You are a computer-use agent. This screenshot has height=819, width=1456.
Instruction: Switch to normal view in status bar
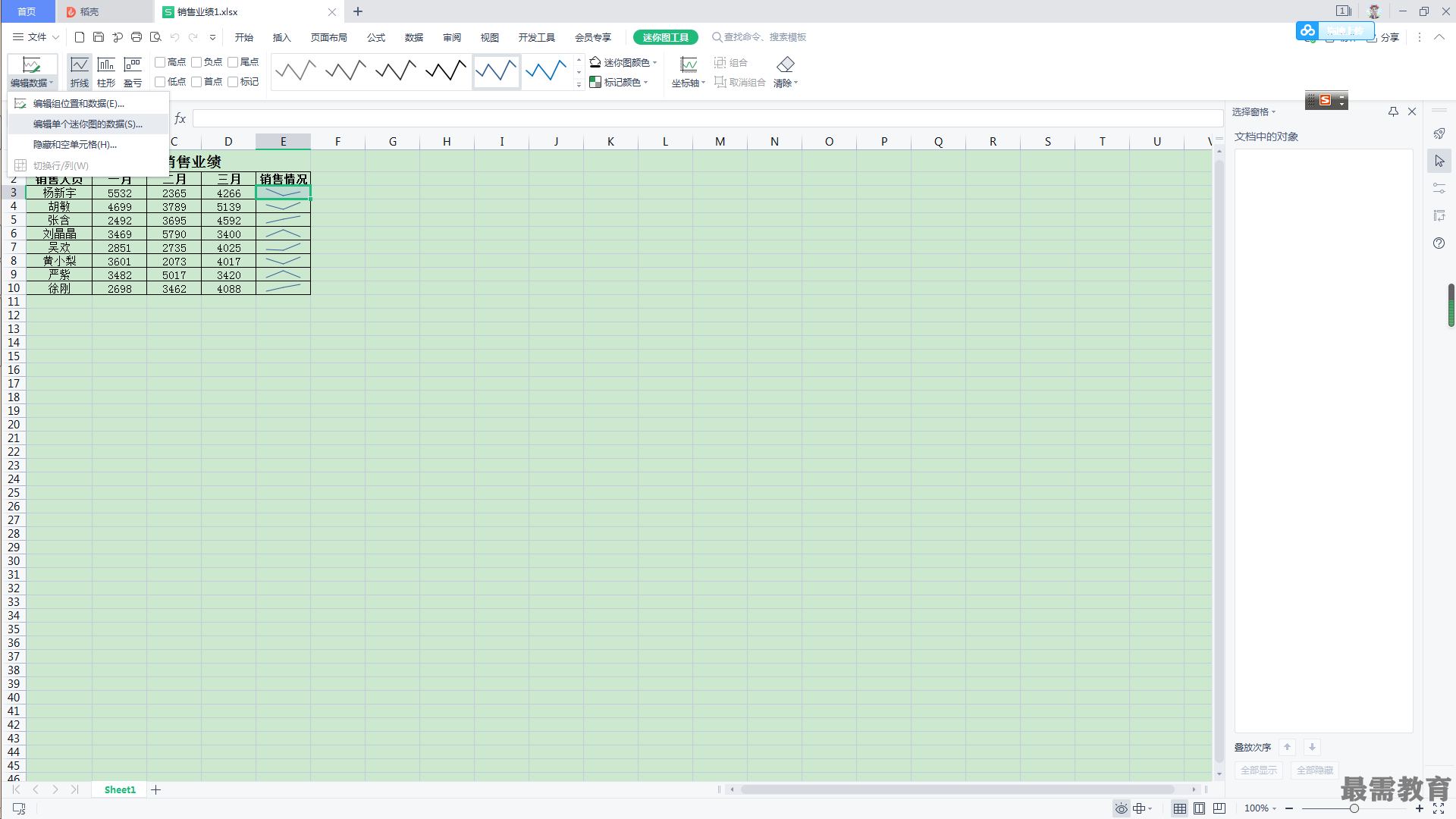coord(1180,808)
